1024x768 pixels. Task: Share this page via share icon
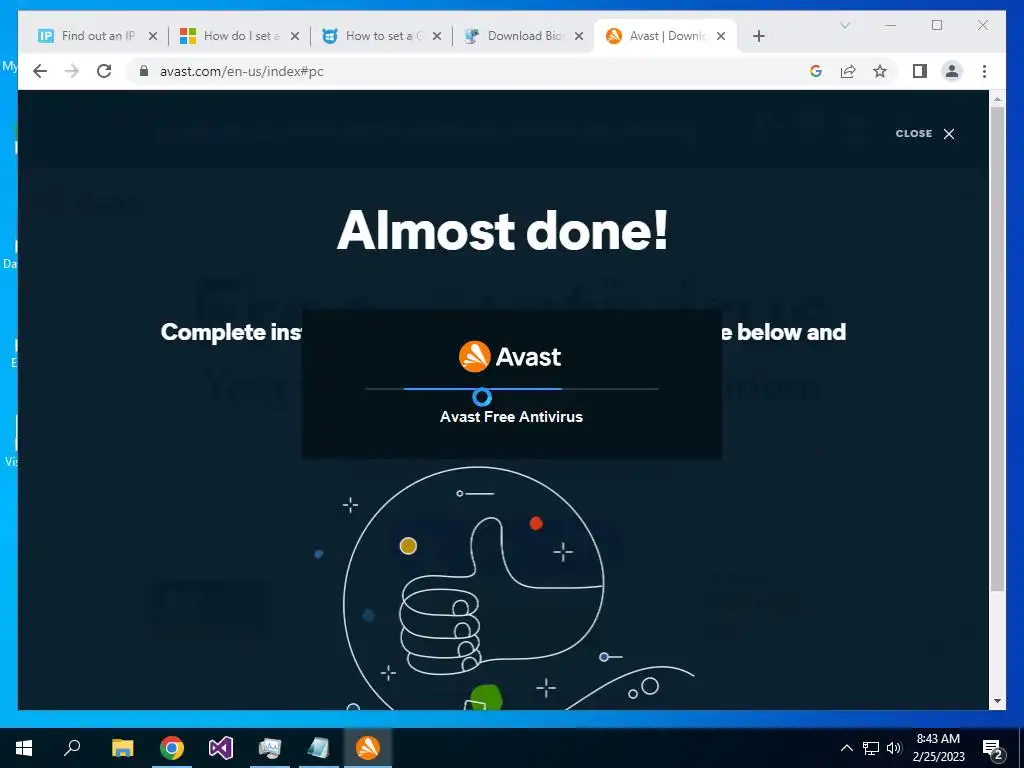pyautogui.click(x=848, y=71)
